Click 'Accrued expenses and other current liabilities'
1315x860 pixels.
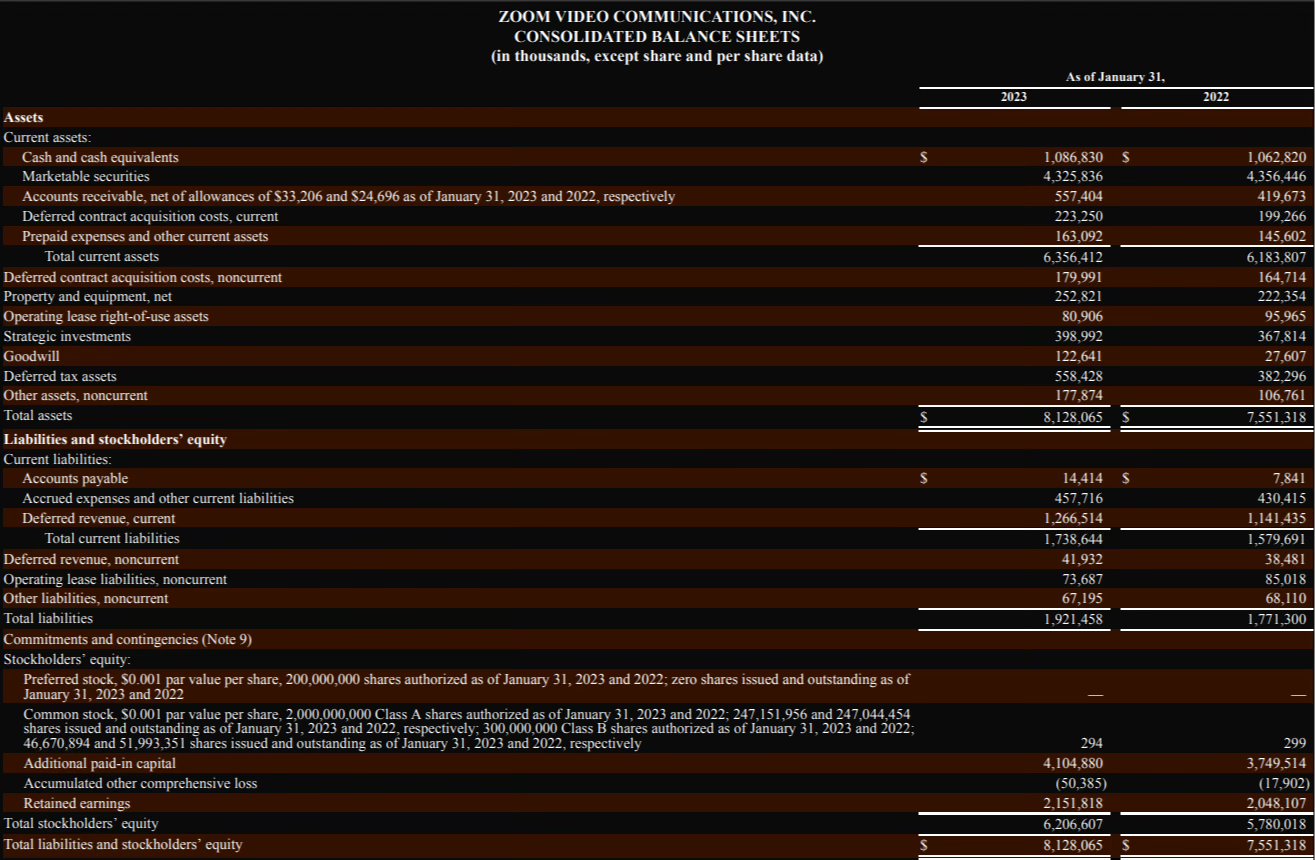click(158, 498)
